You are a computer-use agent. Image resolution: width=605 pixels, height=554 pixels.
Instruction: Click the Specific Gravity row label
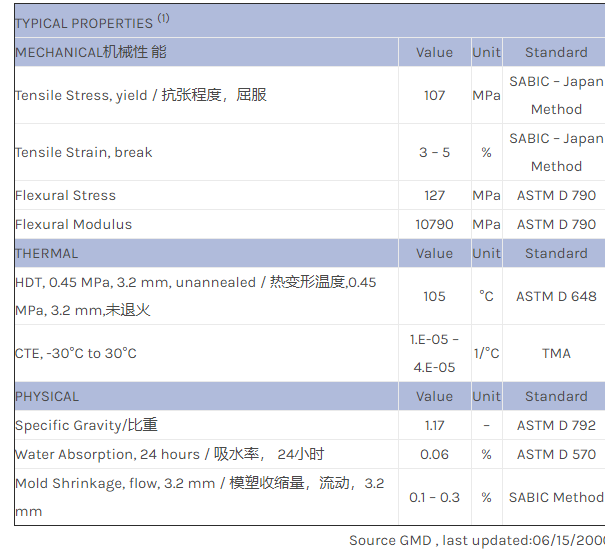[x=86, y=425]
